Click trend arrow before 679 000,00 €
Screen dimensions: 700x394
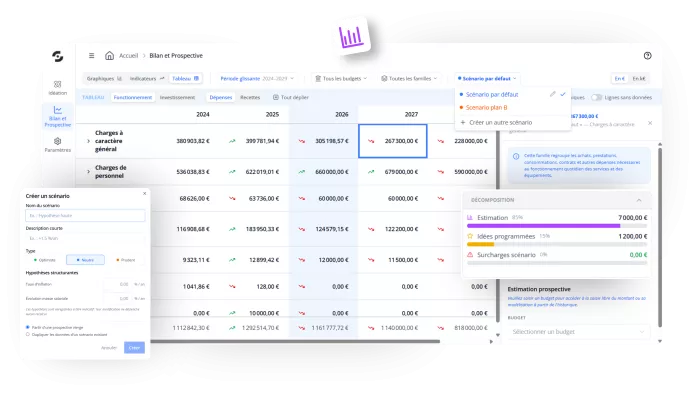(x=371, y=172)
